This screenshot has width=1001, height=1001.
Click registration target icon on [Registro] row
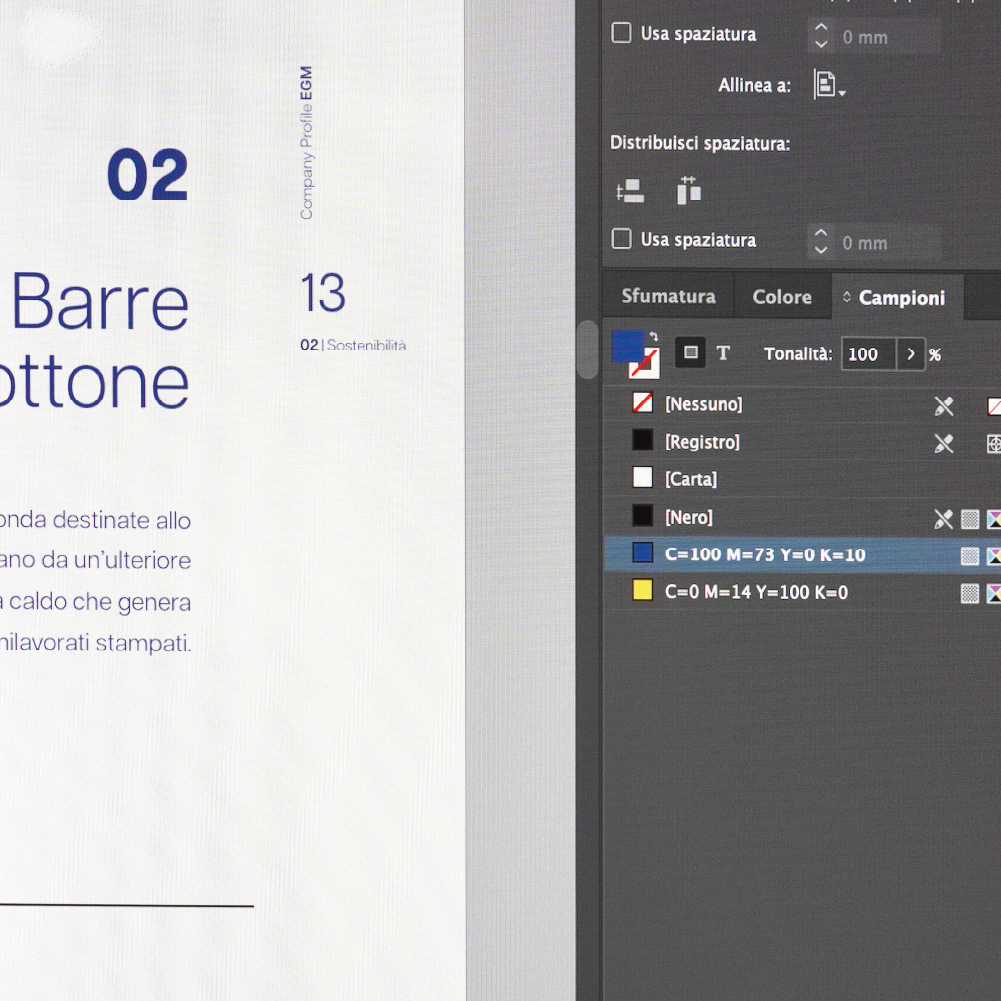(x=993, y=444)
